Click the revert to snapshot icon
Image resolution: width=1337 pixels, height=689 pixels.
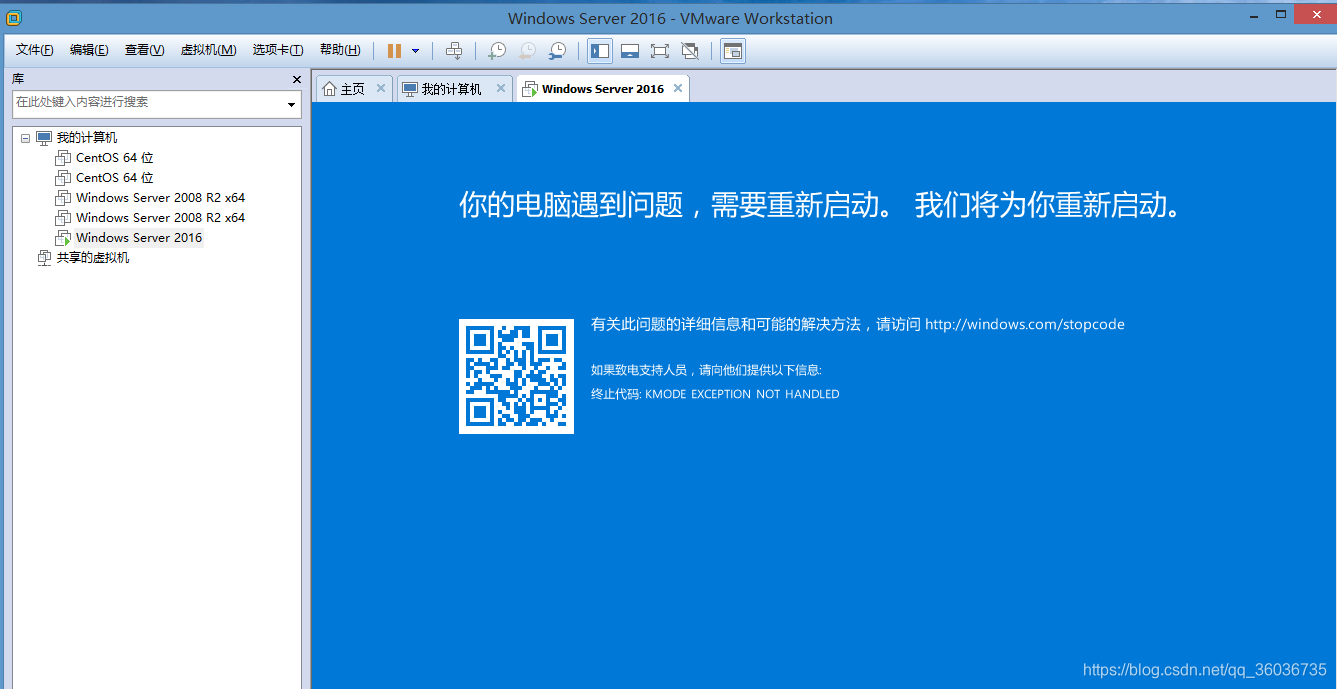pyautogui.click(x=527, y=50)
